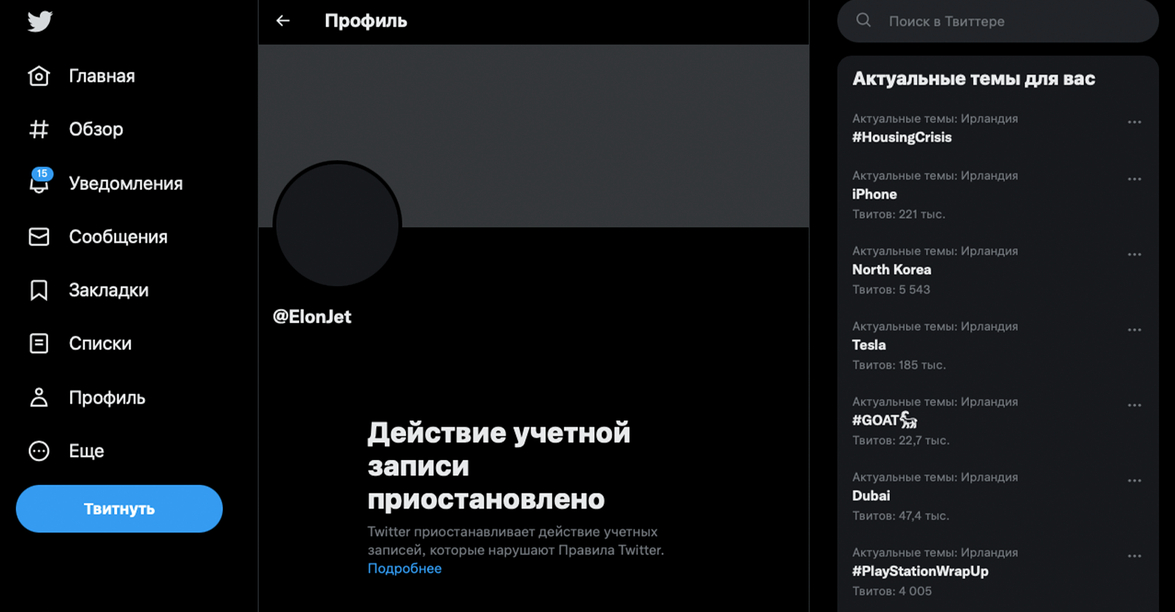Click the Обзор hashtag icon
Screen dimensions: 1175x612
click(39, 130)
